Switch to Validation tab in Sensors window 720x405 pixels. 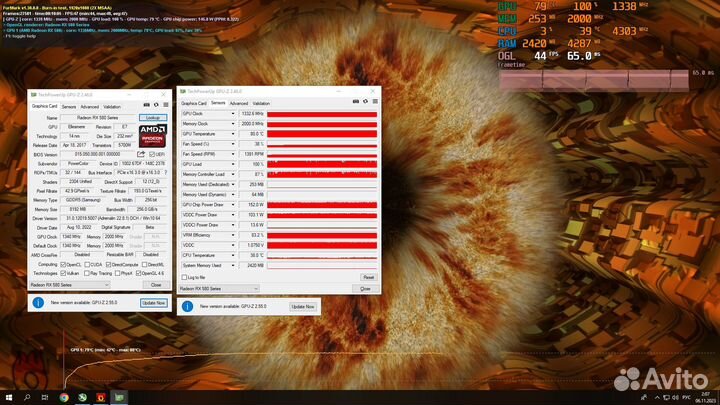click(x=261, y=103)
